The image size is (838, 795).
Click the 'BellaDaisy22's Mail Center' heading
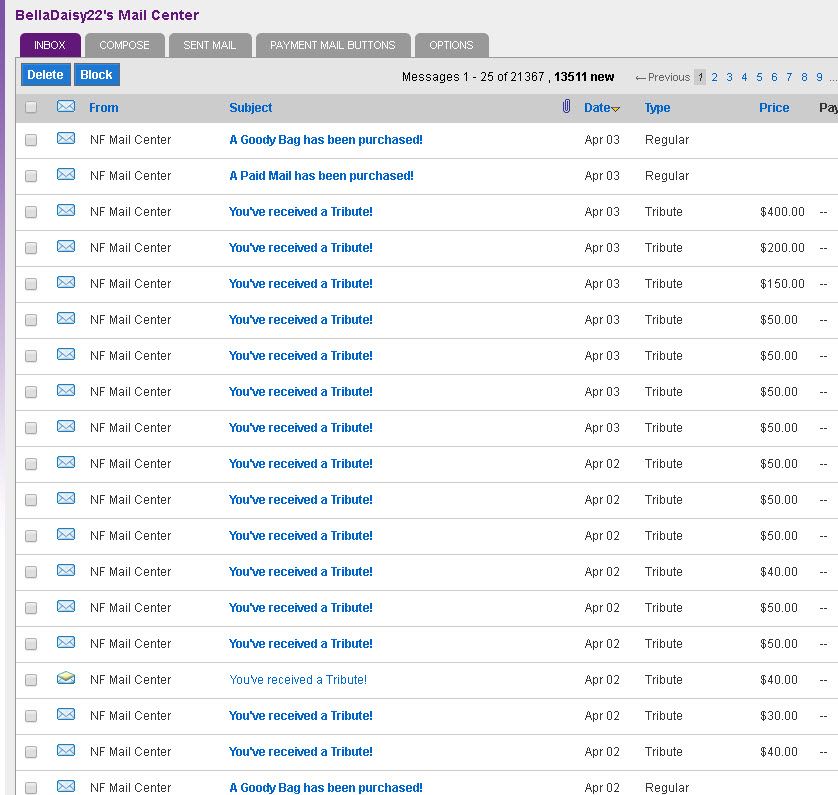[x=107, y=15]
